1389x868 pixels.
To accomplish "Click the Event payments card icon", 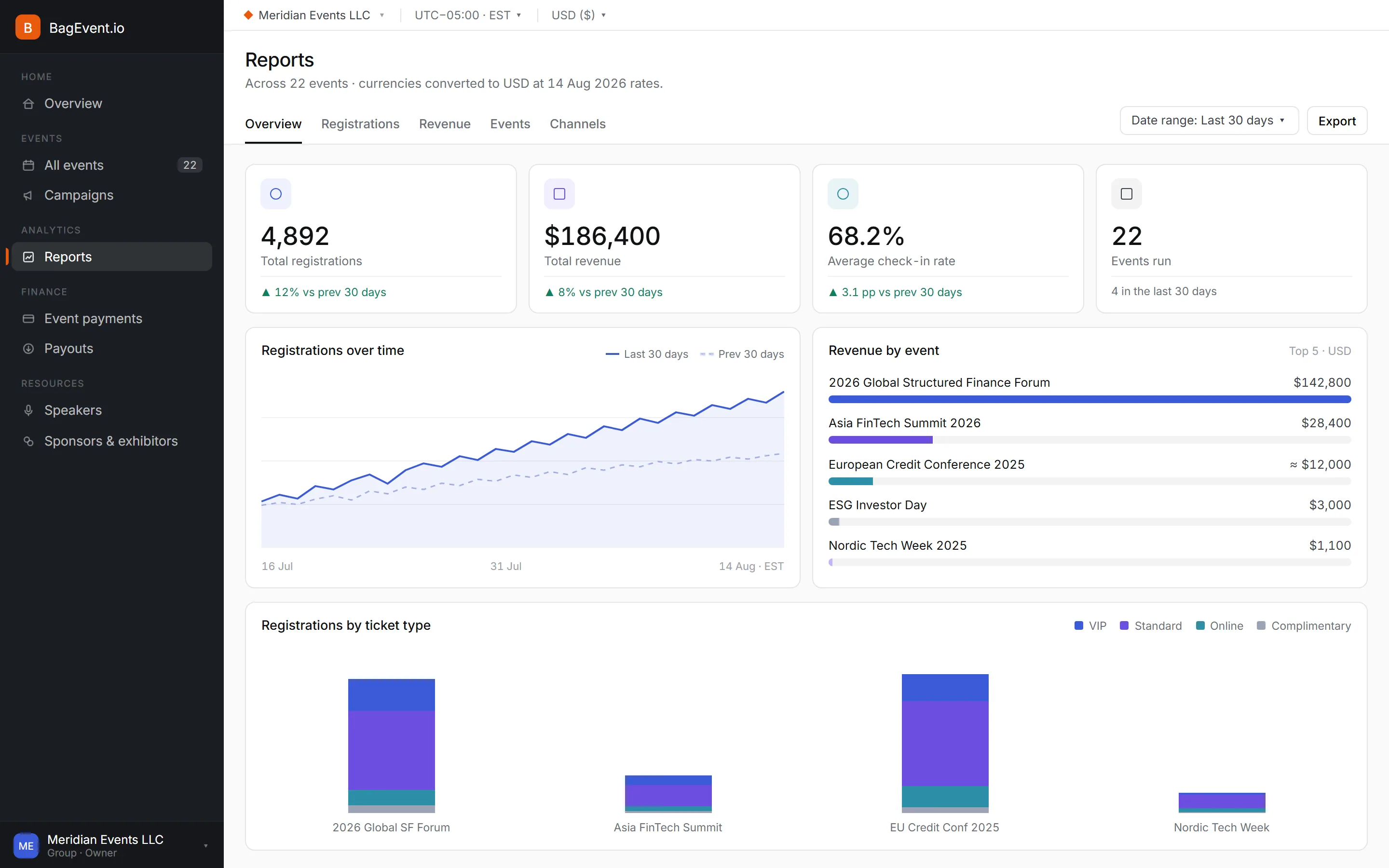I will coord(28,319).
